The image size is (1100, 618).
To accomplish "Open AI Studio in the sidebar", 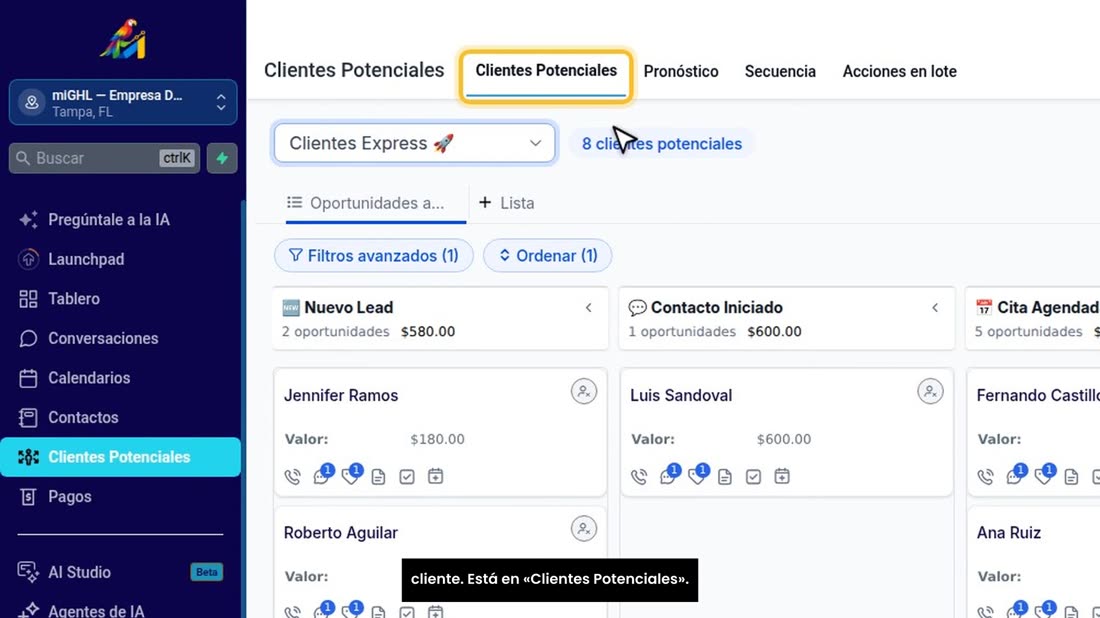I will [79, 572].
